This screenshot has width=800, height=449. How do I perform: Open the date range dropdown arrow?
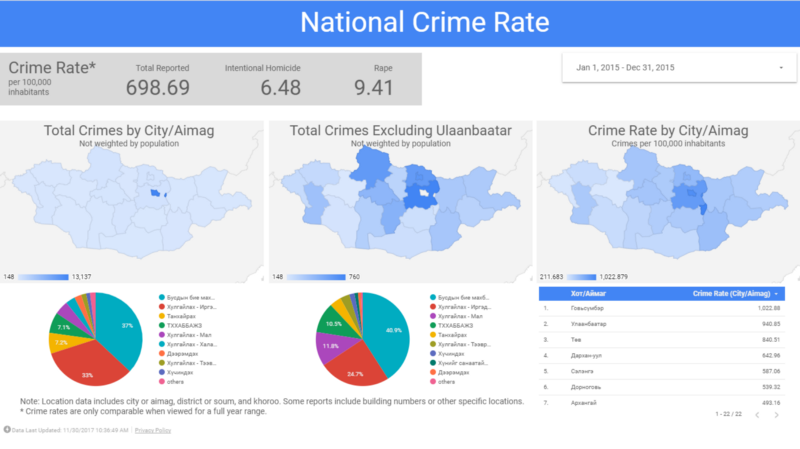[780, 68]
